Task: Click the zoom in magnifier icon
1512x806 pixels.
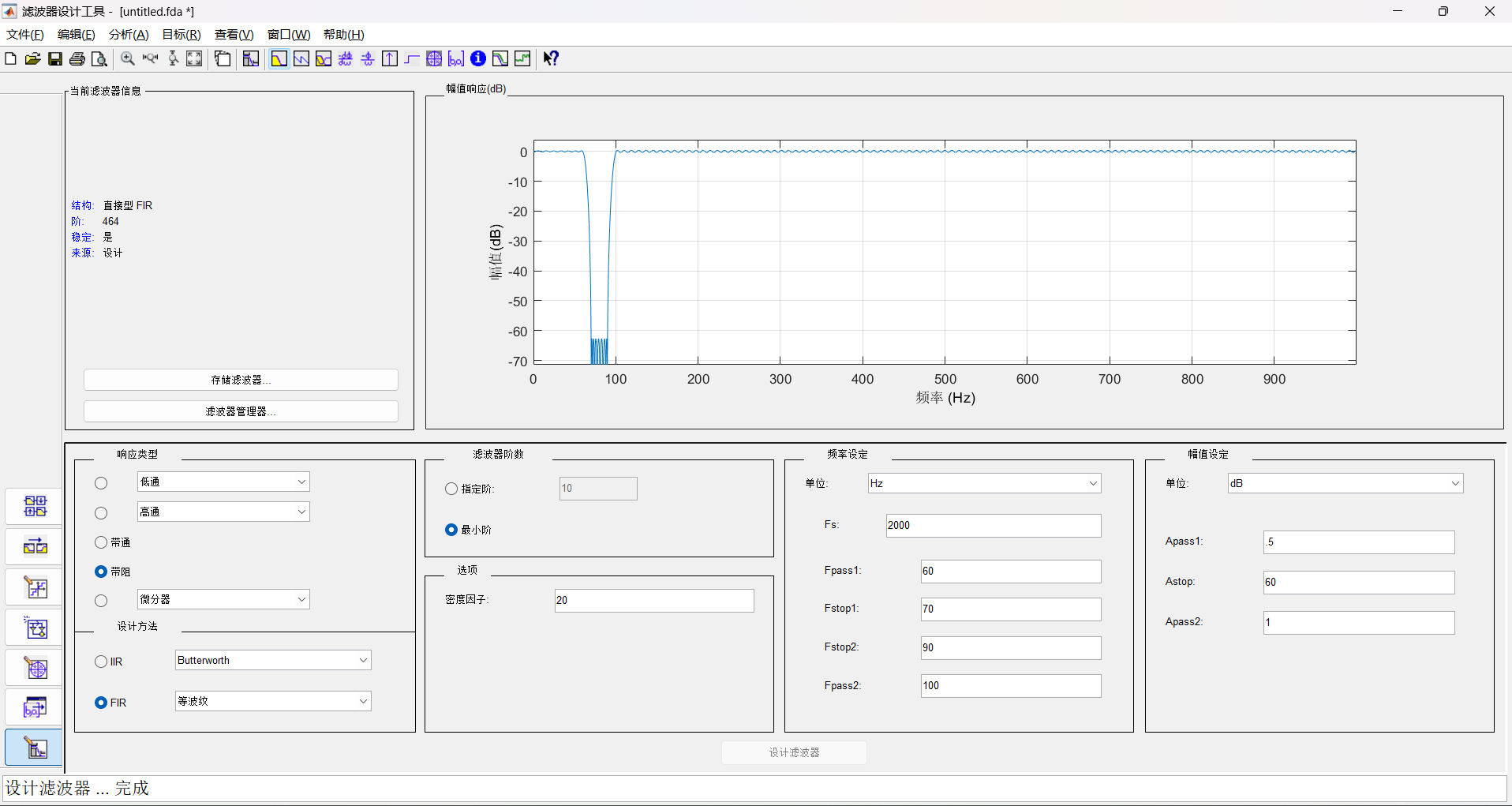Action: coord(128,59)
